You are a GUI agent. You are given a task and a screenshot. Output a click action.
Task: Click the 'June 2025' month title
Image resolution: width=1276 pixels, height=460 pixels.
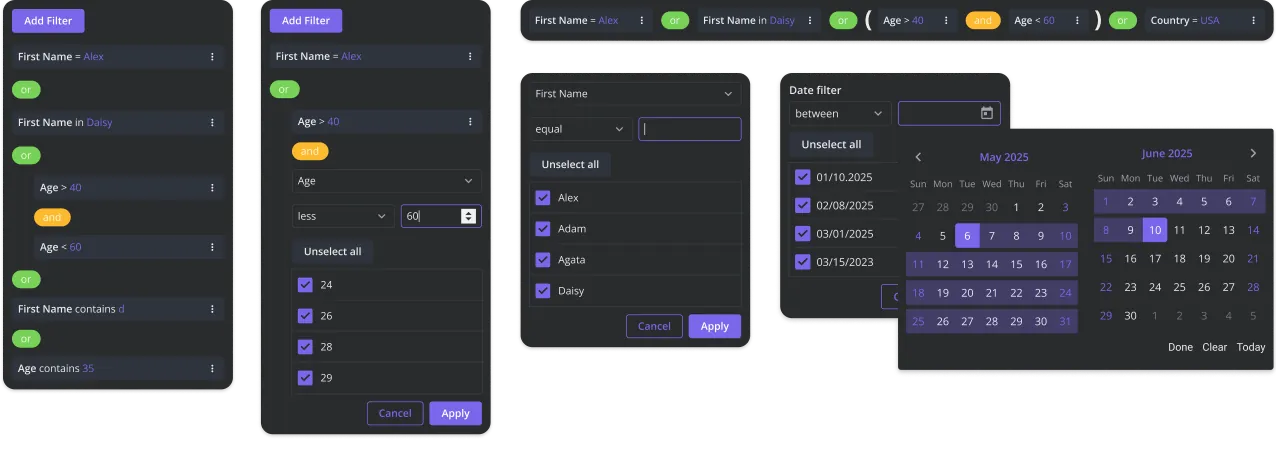(x=1167, y=153)
